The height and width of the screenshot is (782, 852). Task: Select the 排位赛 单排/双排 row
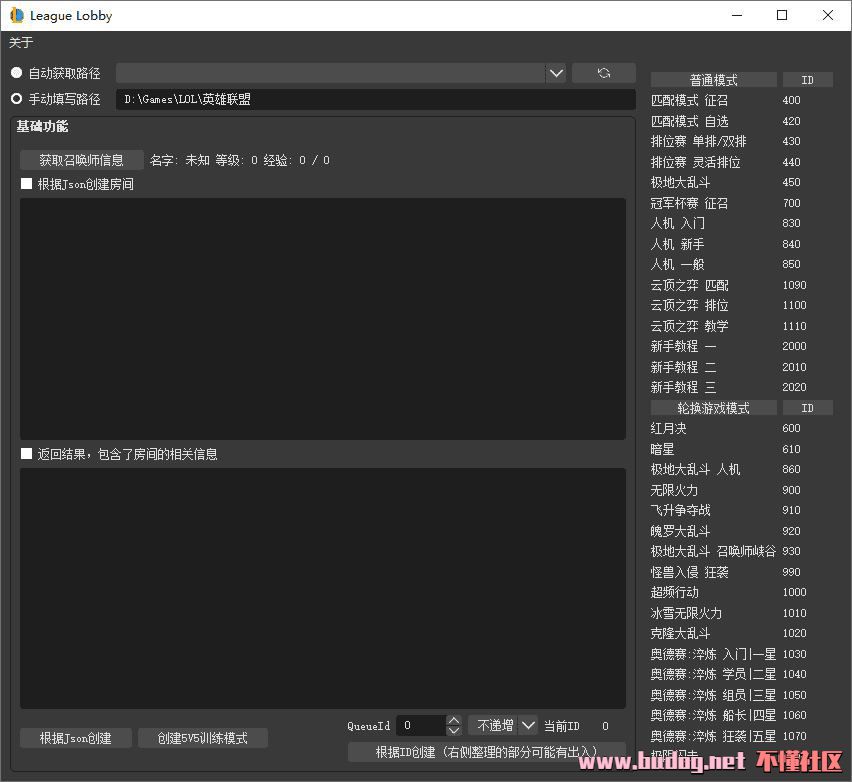[x=698, y=141]
